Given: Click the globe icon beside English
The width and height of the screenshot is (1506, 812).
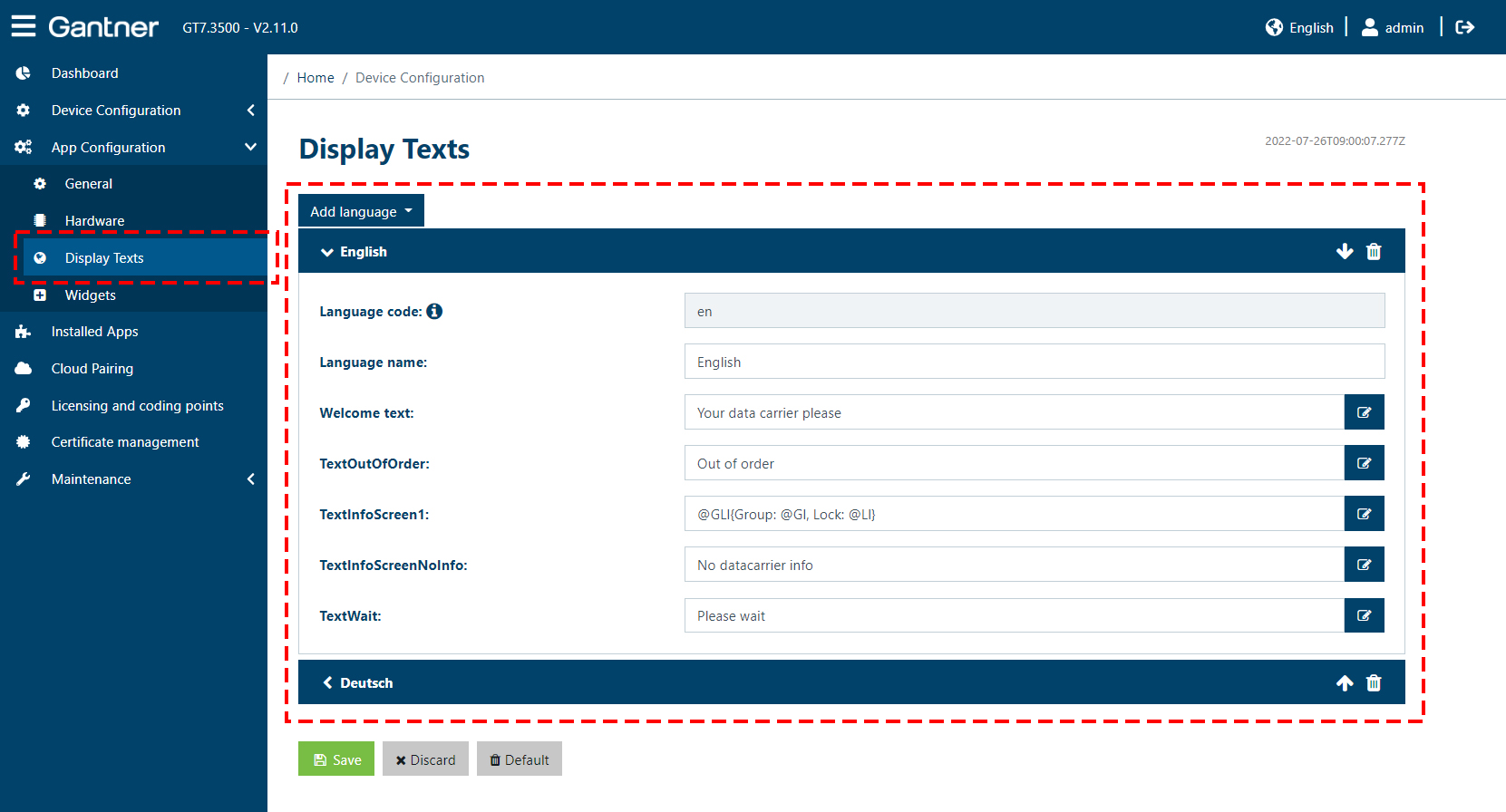Looking at the screenshot, I should click(x=1274, y=27).
